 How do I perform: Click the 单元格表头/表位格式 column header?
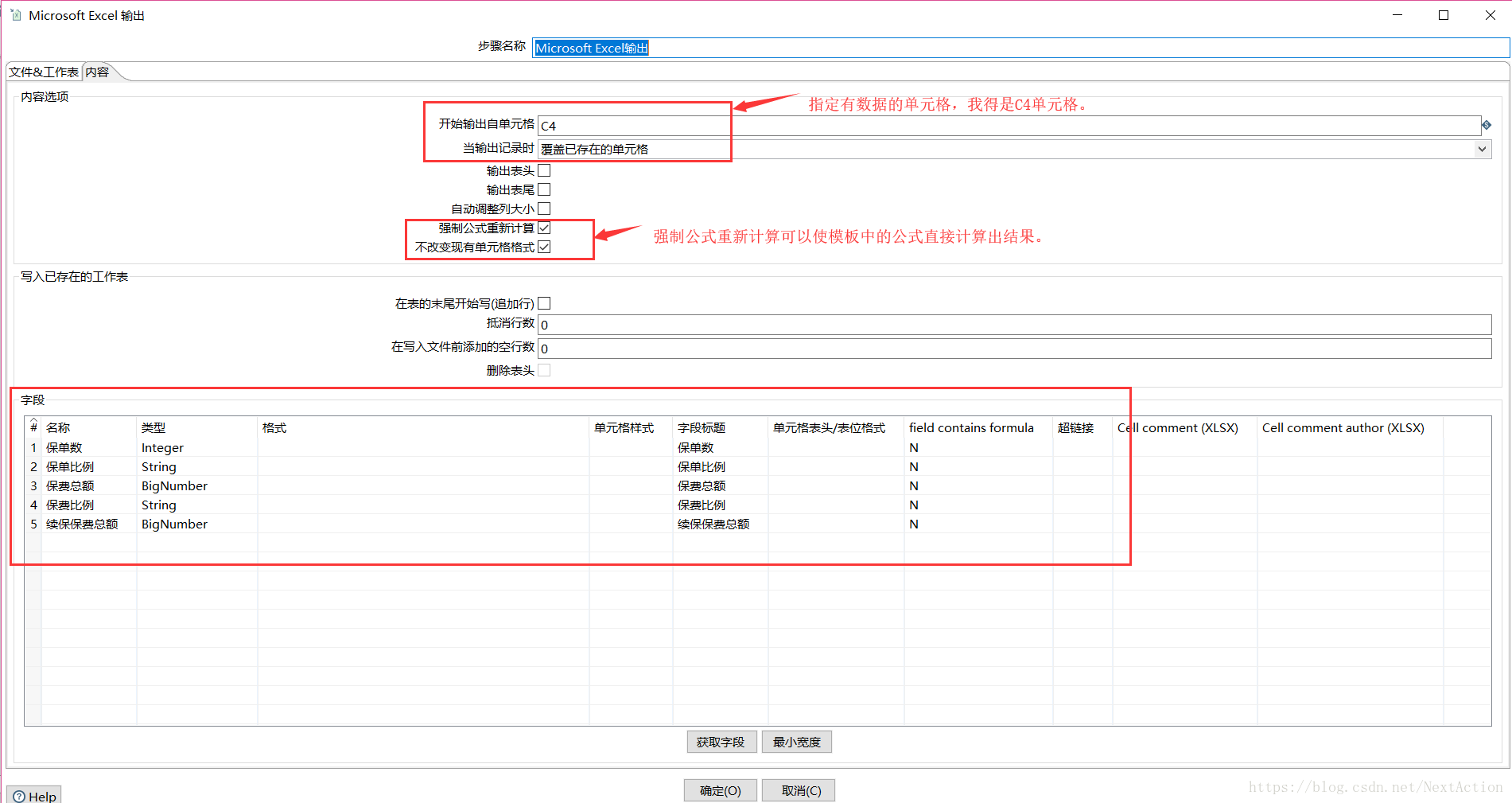coord(836,427)
